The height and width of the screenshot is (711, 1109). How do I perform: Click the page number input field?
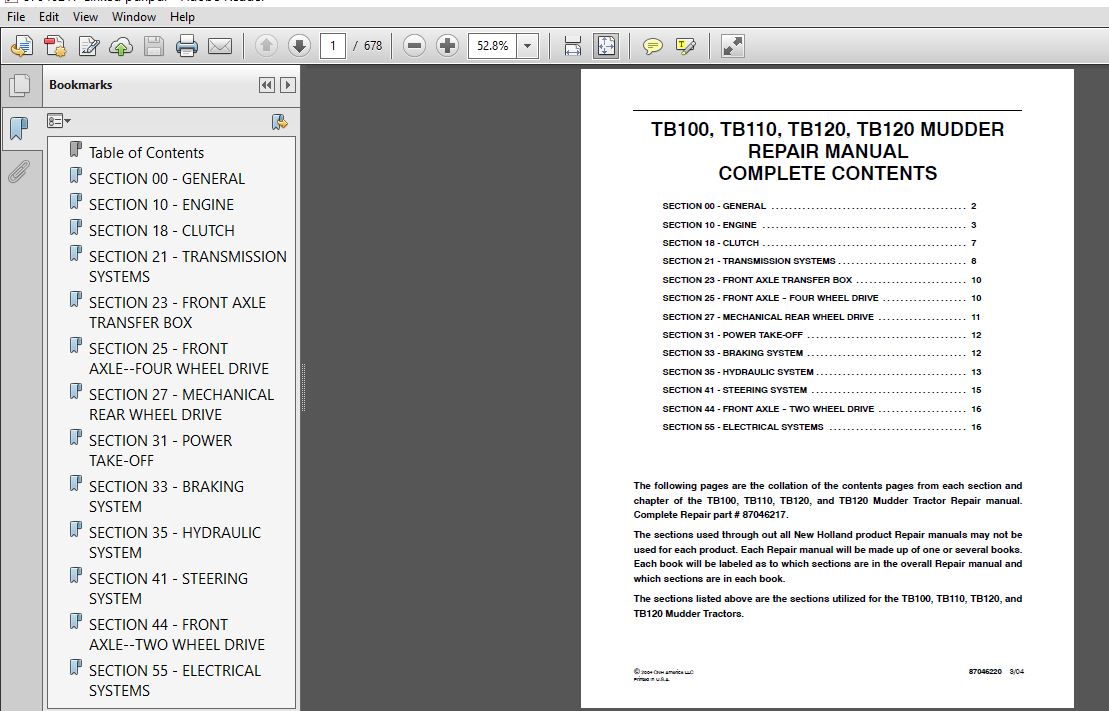[x=332, y=46]
